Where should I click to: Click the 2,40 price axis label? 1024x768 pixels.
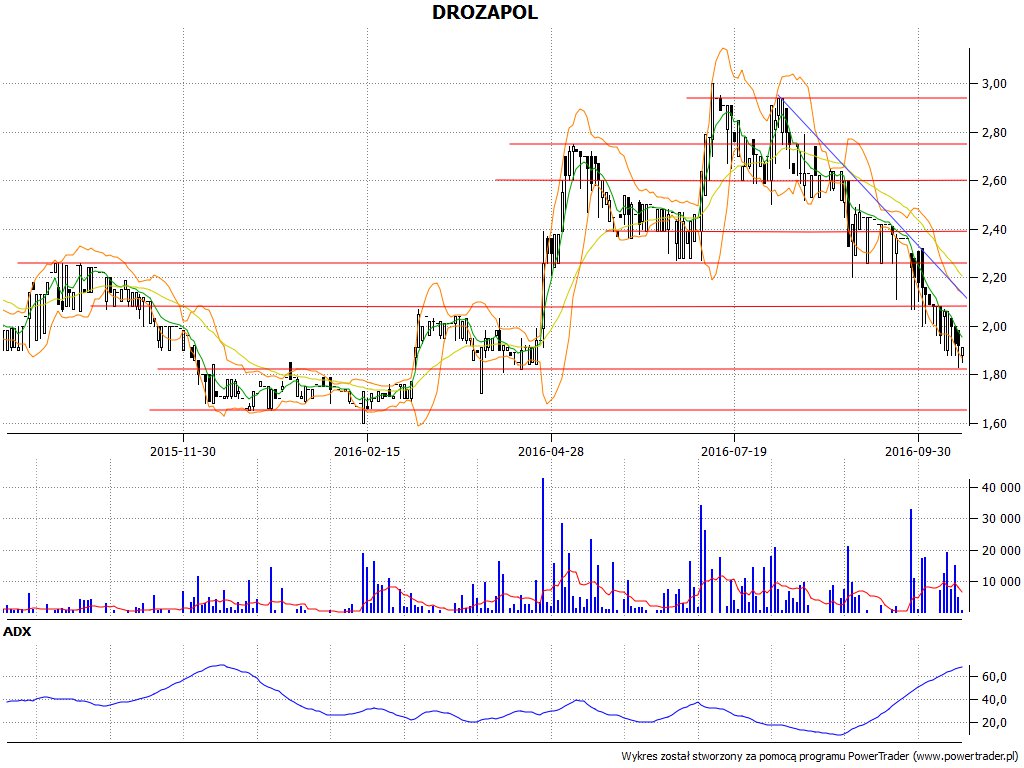(x=993, y=230)
